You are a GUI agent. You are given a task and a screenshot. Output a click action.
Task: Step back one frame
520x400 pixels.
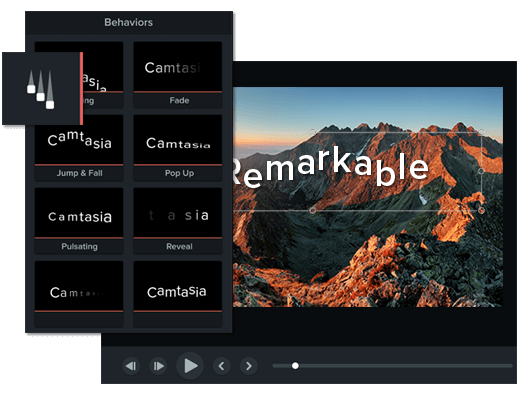pyautogui.click(x=131, y=366)
